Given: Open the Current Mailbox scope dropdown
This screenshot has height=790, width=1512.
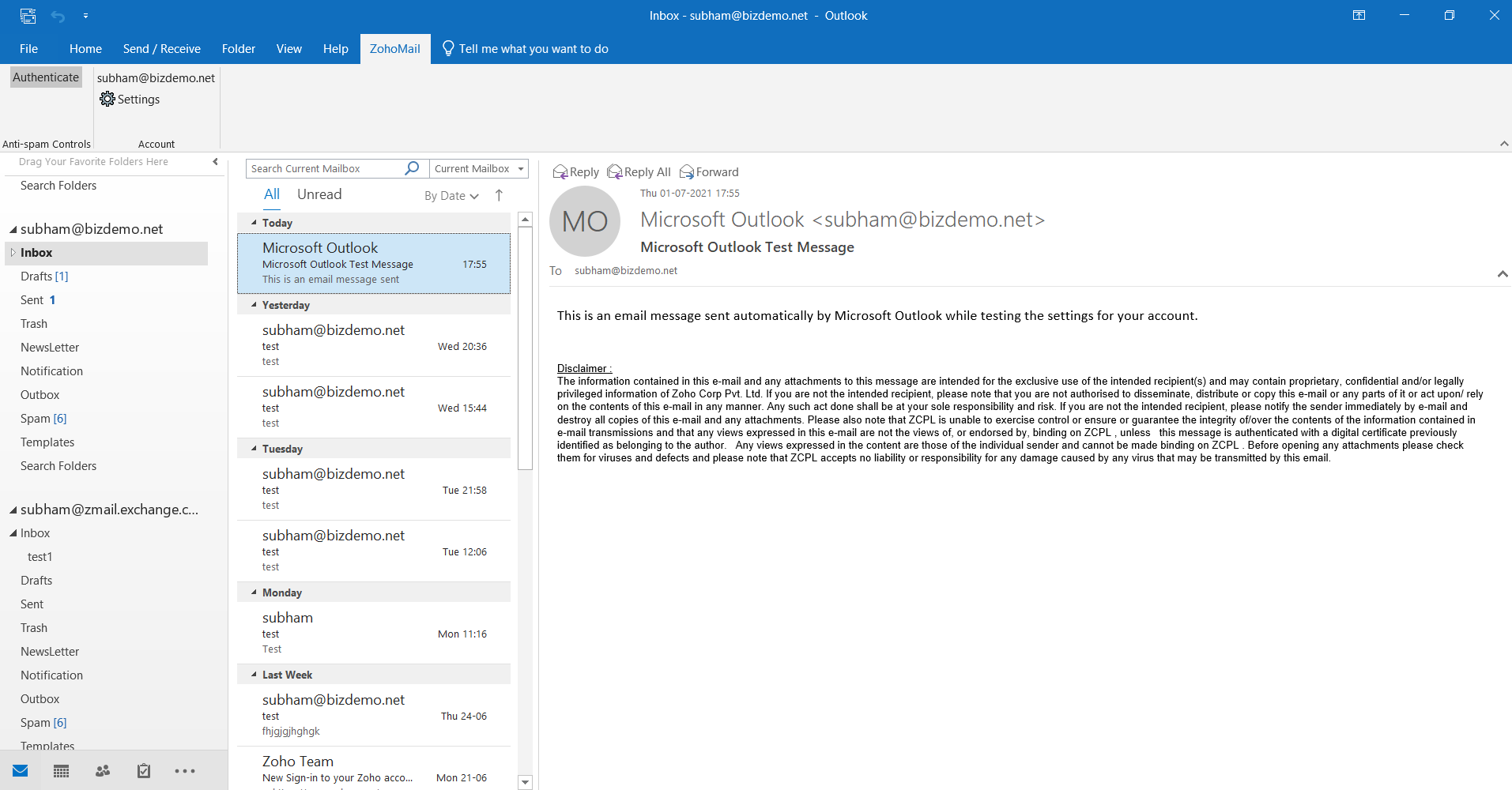Looking at the screenshot, I should pyautogui.click(x=521, y=168).
